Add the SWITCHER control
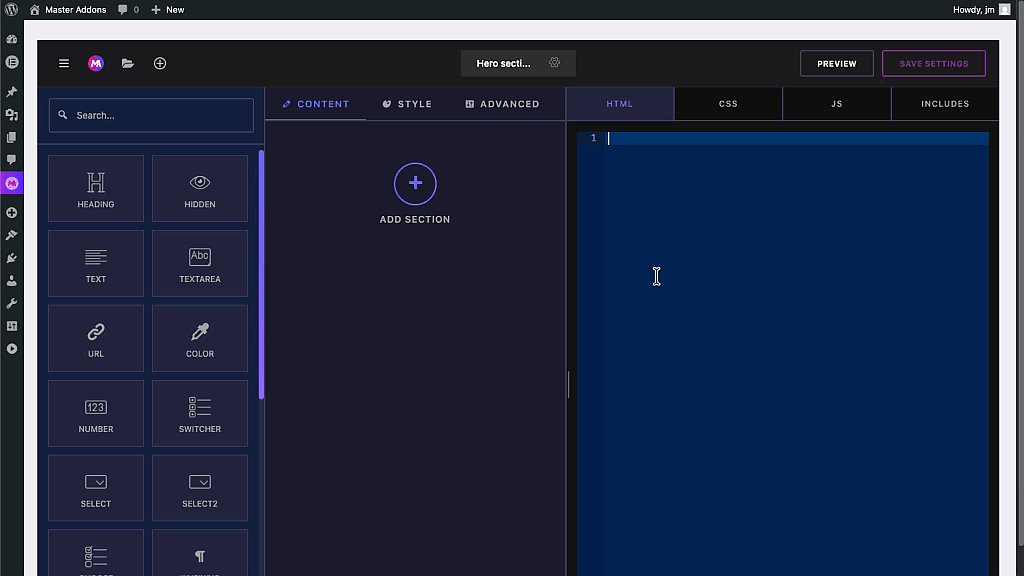This screenshot has height=576, width=1024. 200,413
